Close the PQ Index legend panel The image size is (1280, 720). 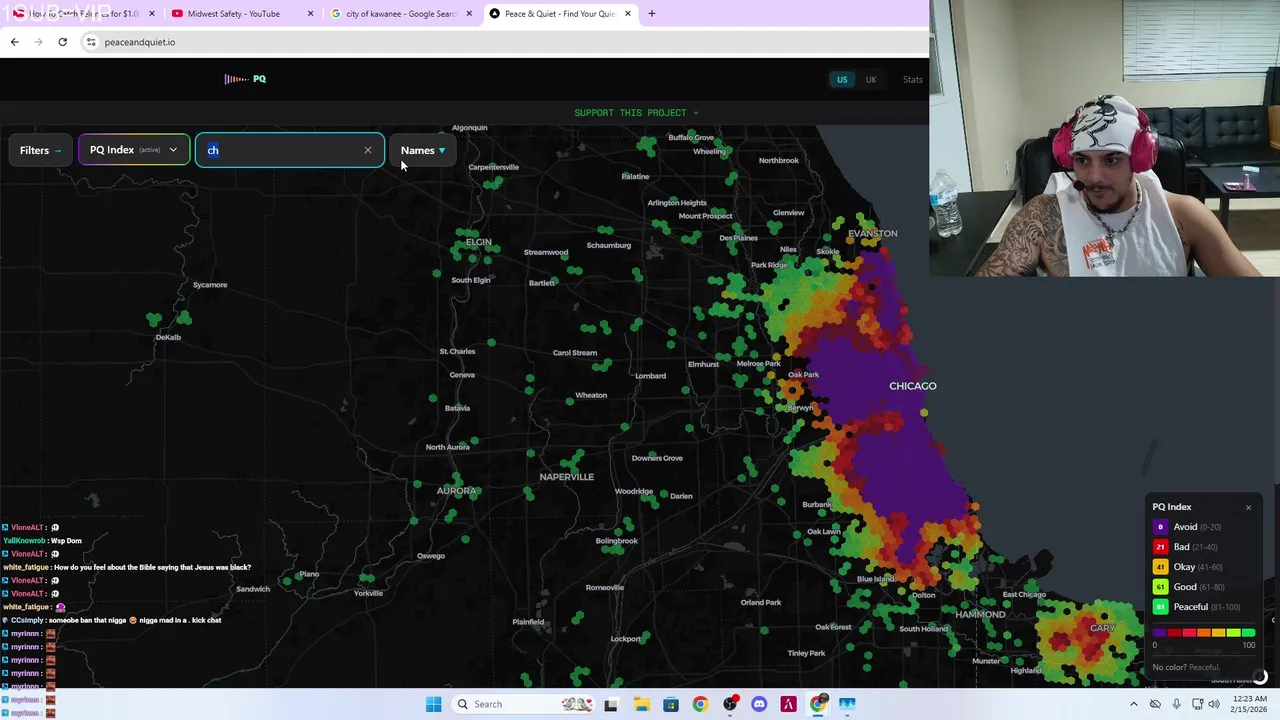coord(1248,507)
